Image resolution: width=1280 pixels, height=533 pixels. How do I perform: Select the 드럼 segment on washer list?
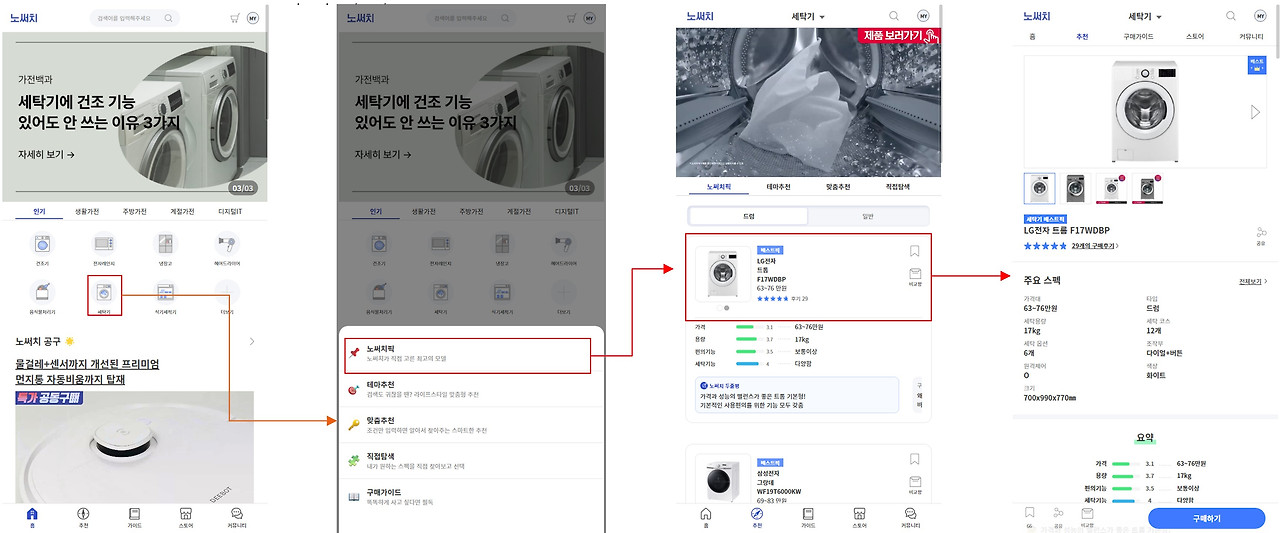point(749,216)
